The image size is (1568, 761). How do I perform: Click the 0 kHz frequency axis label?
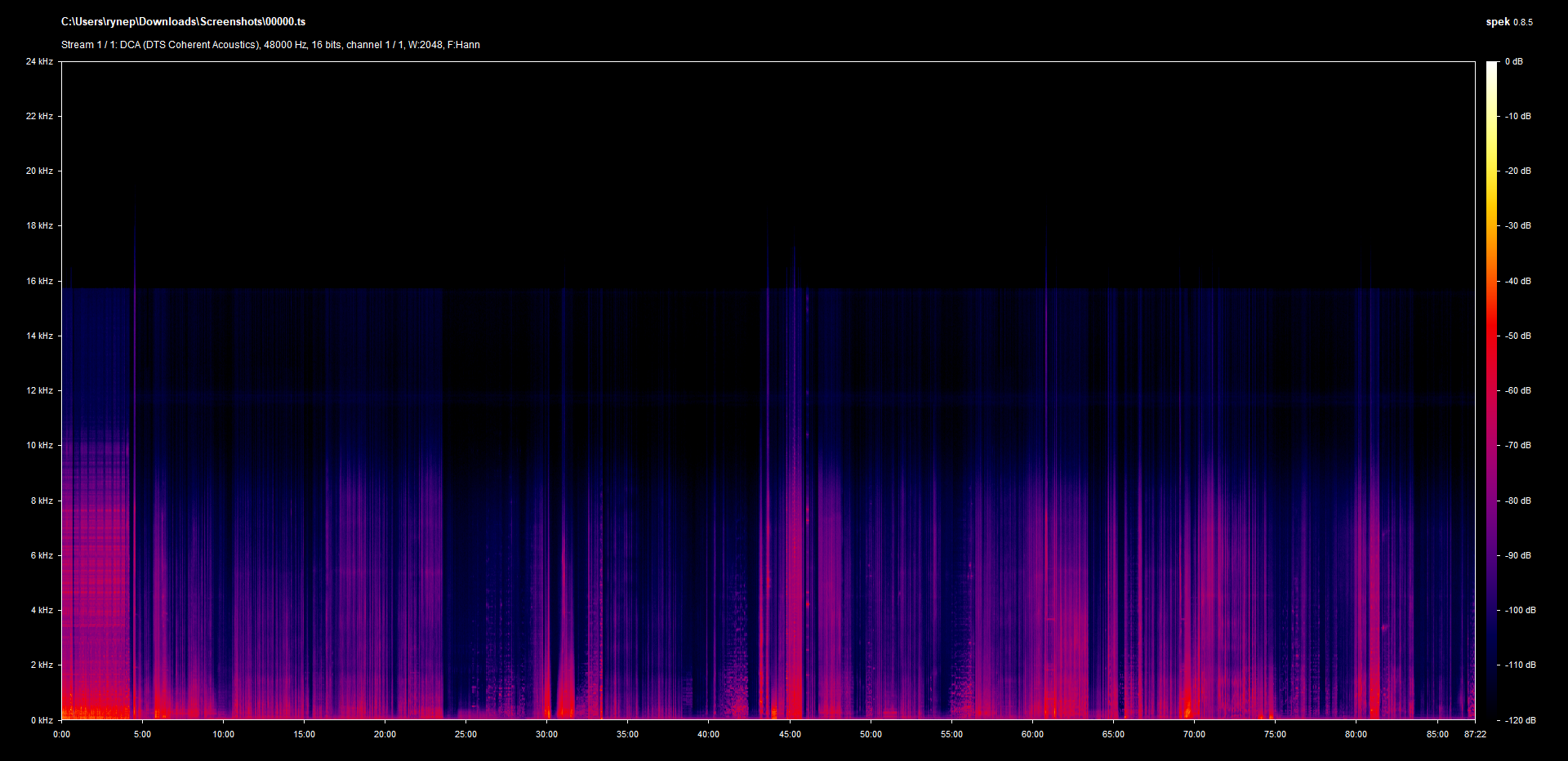pyautogui.click(x=42, y=720)
